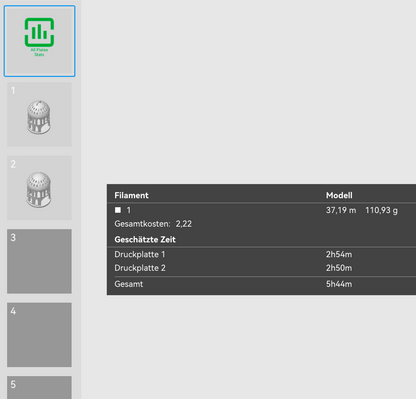Select the Druckplatte 1 row label
The width and height of the screenshot is (416, 399).
tap(140, 254)
